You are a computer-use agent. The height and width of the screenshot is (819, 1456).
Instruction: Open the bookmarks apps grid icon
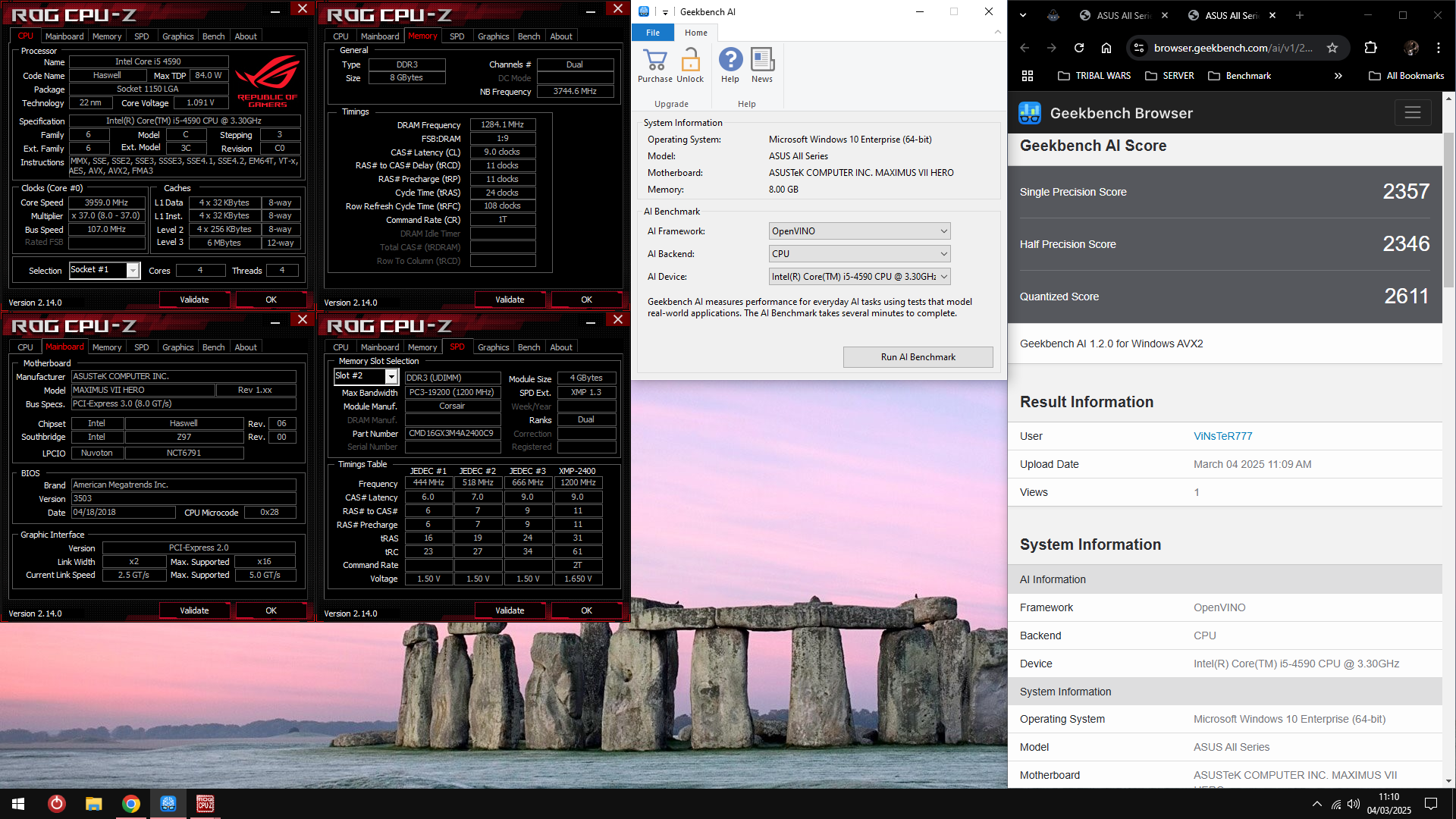(x=1028, y=76)
